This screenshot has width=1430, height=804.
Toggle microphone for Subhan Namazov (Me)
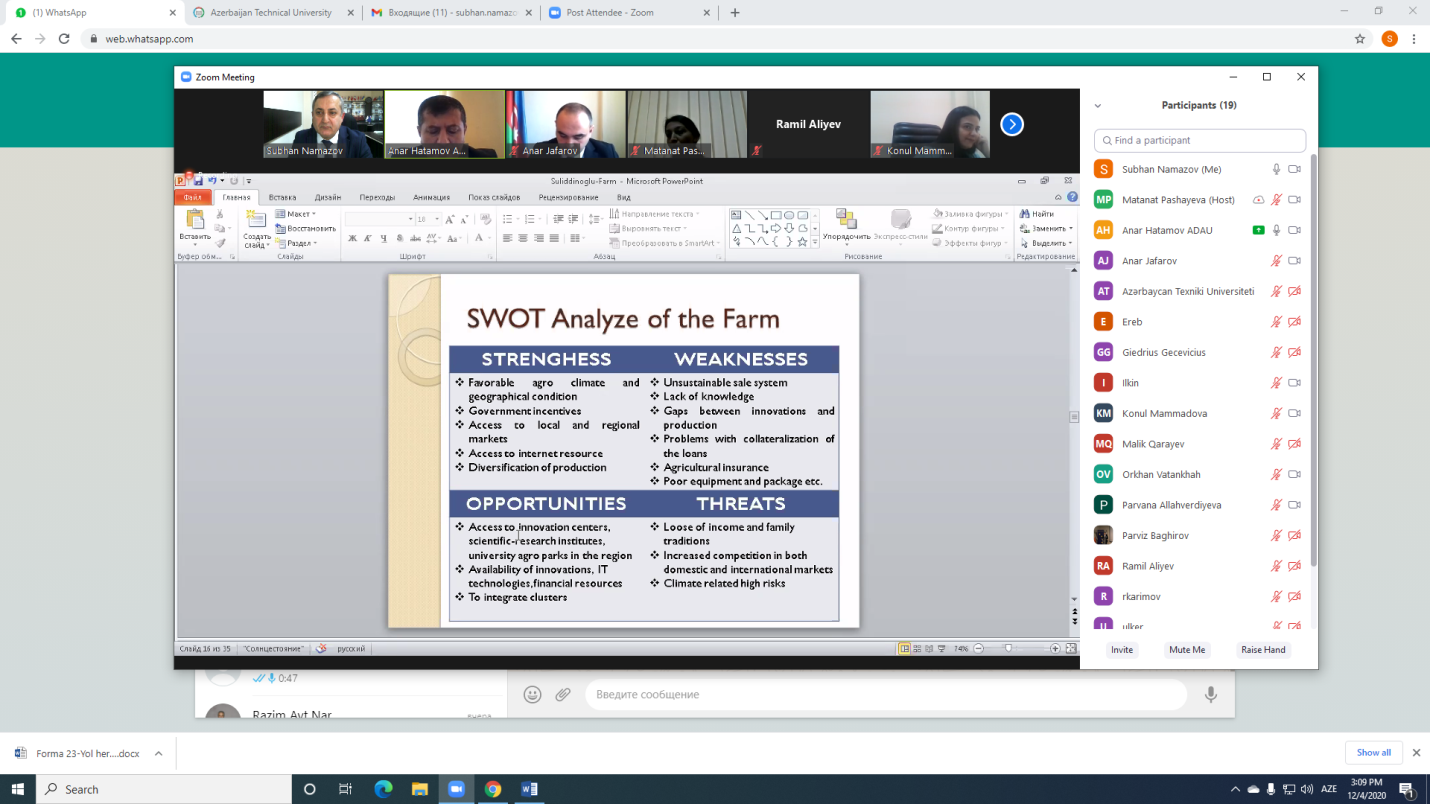tap(1276, 170)
